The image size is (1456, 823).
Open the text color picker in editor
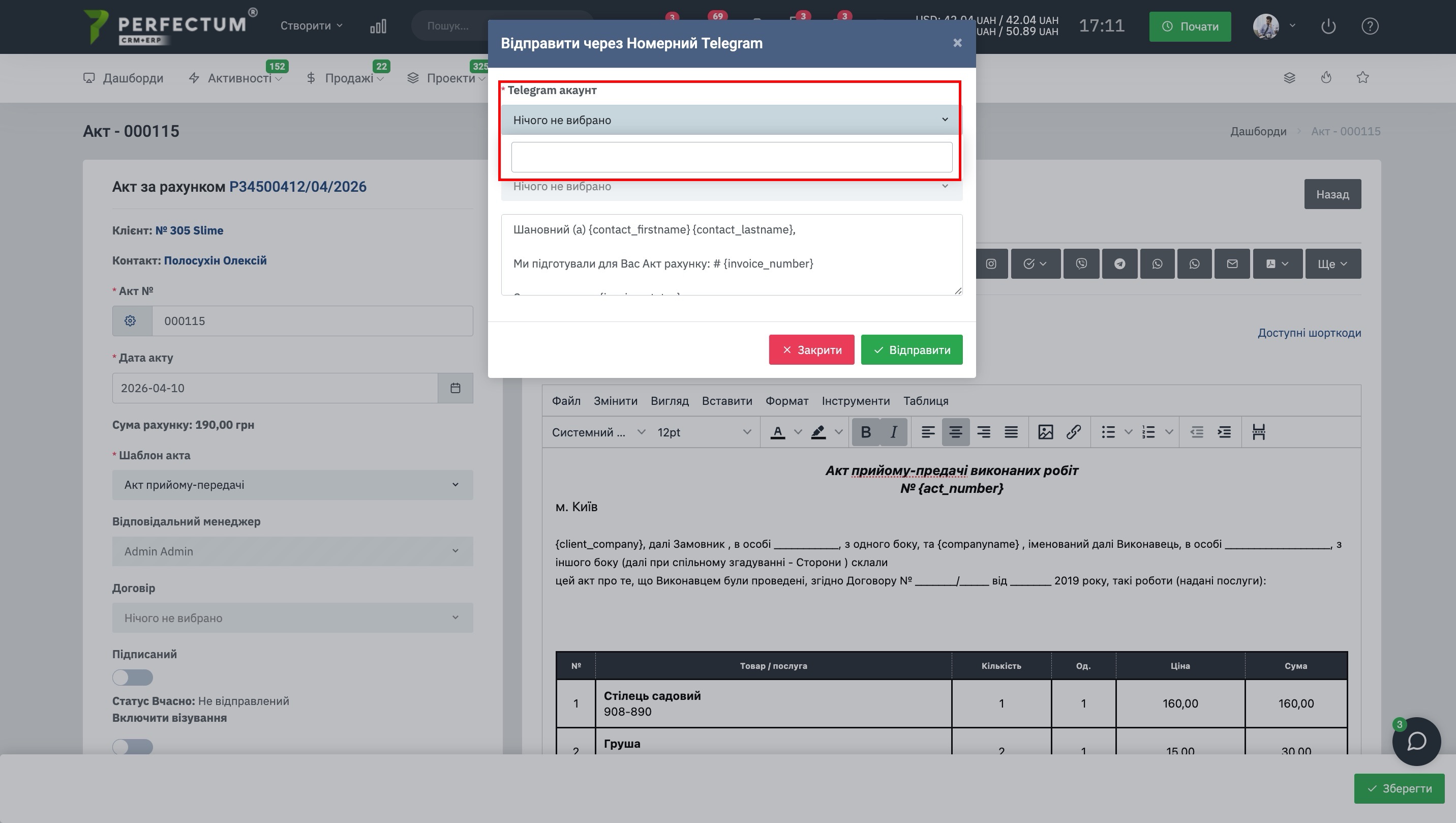click(x=798, y=432)
